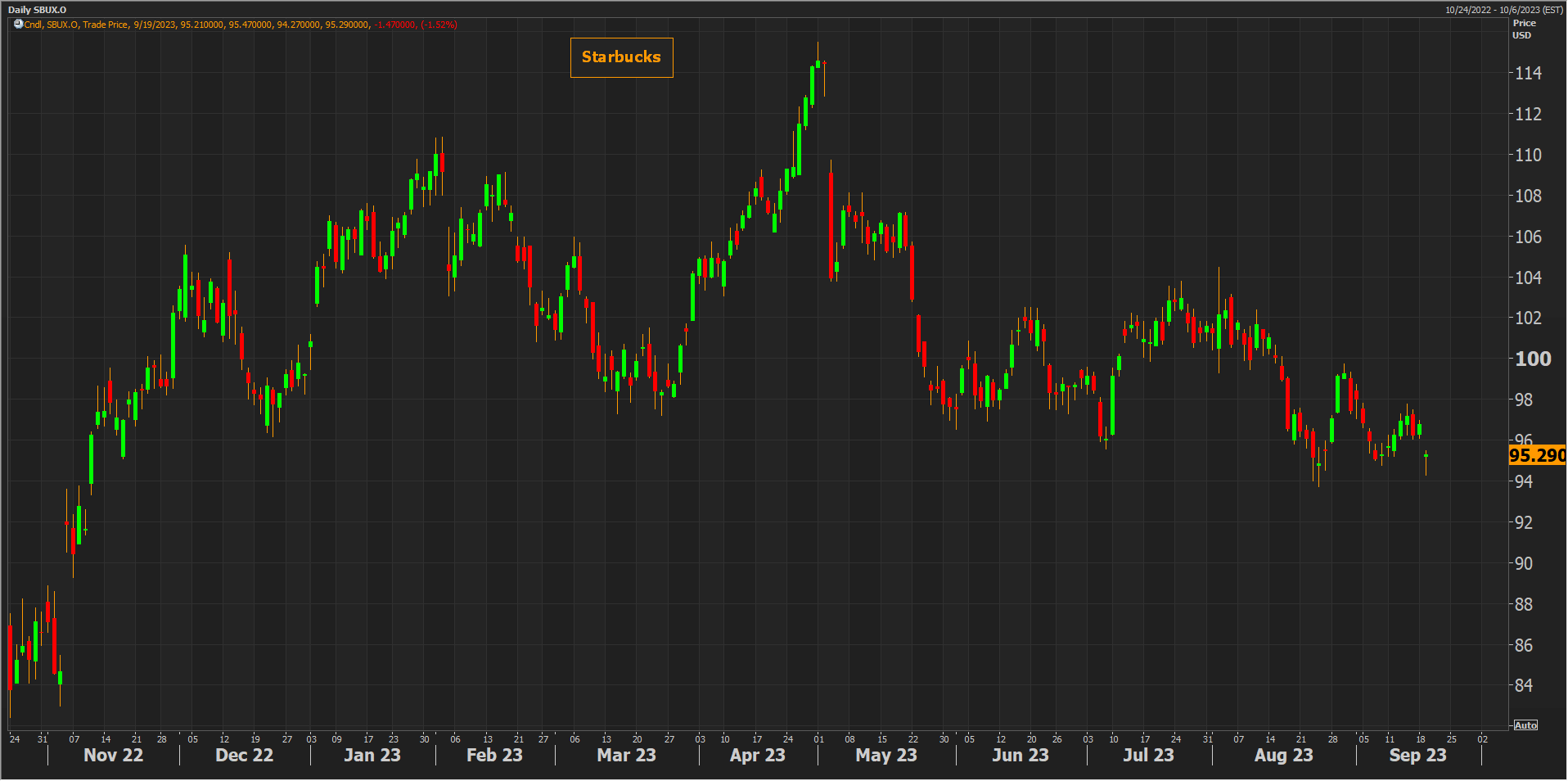Click the 86 price axis tick
Image resolution: width=1568 pixels, height=781 pixels.
[1523, 646]
